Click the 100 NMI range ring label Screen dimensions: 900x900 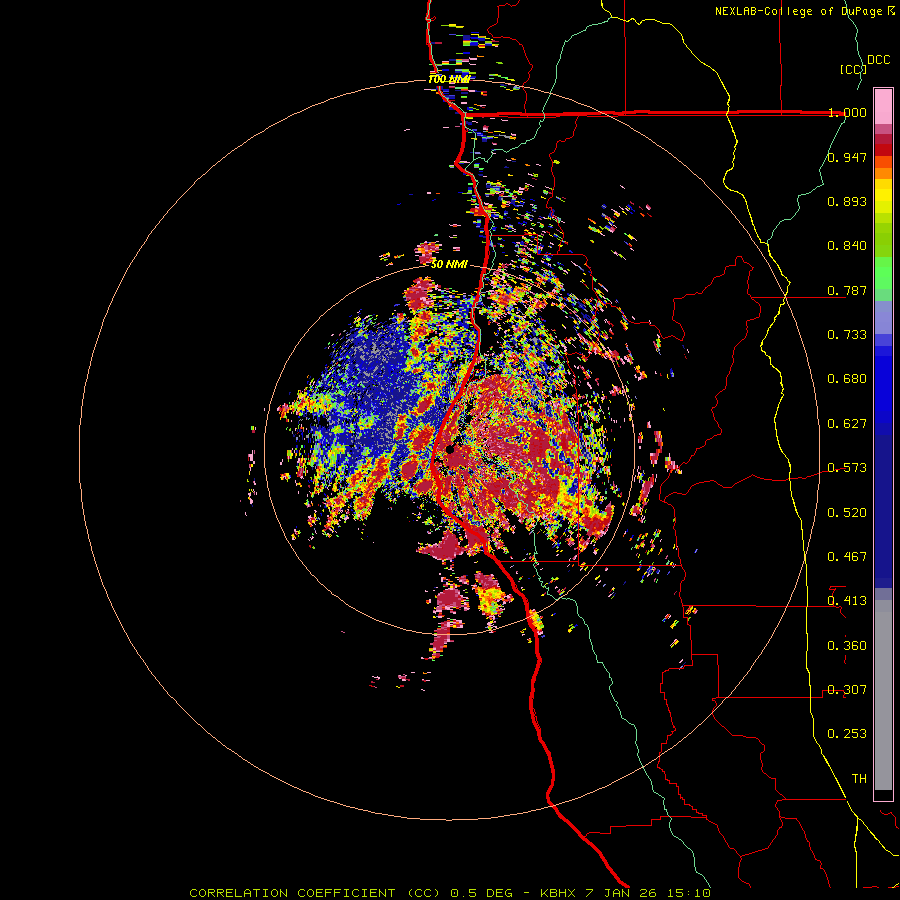pos(449,79)
